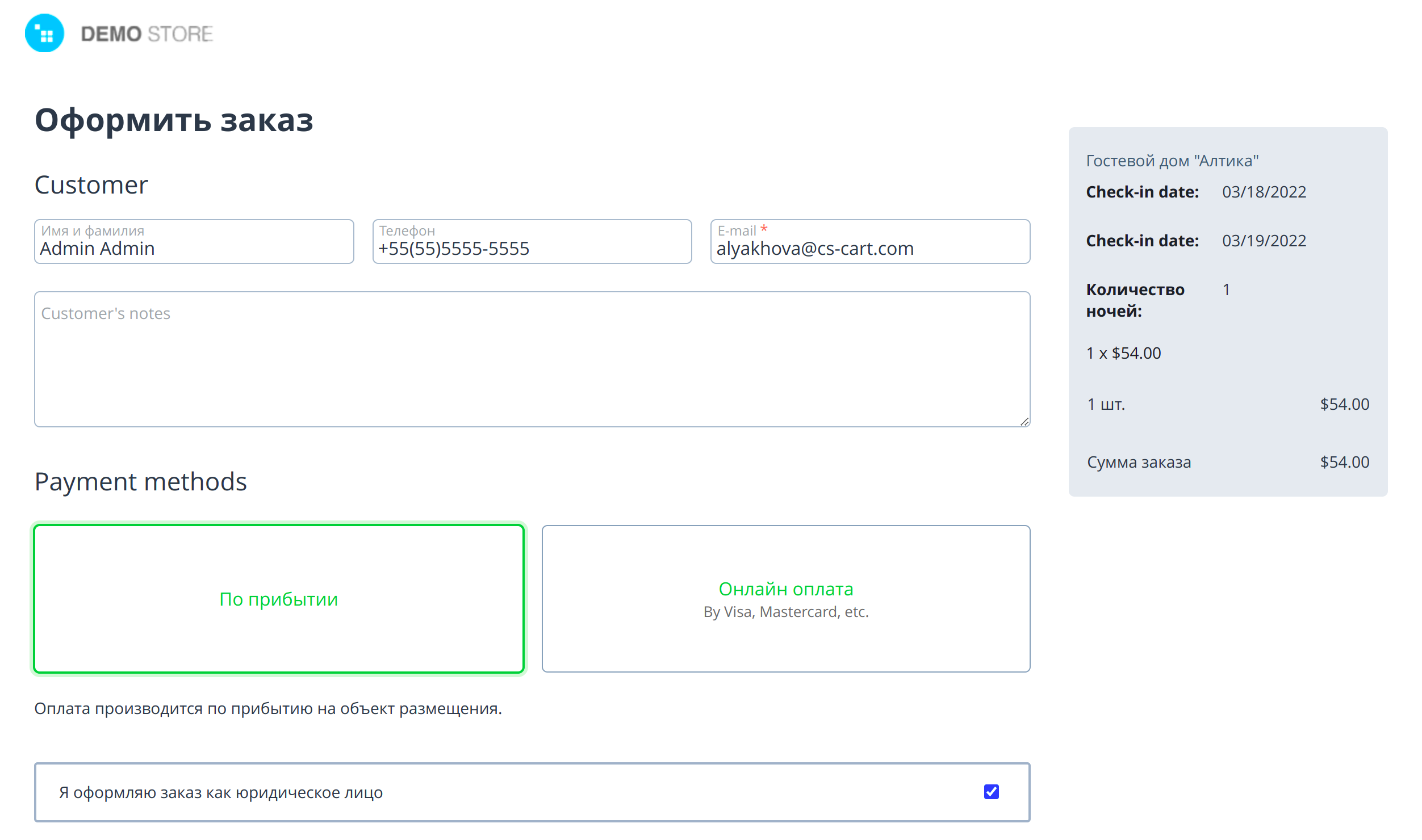The image size is (1422, 840).
Task: Click the 1 x $54.00 price line
Action: coord(1123,353)
